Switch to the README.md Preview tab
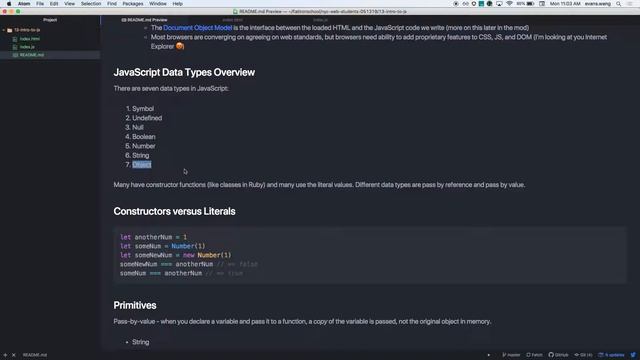This screenshot has height=360, width=640. [144, 20]
